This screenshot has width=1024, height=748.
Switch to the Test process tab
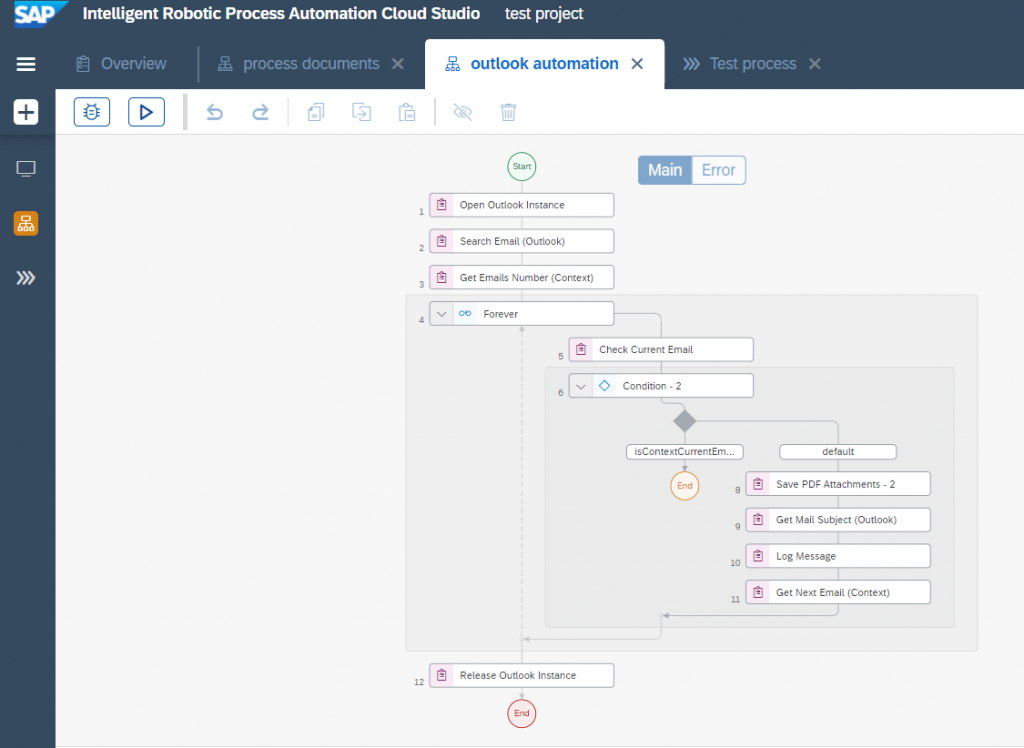click(740, 64)
